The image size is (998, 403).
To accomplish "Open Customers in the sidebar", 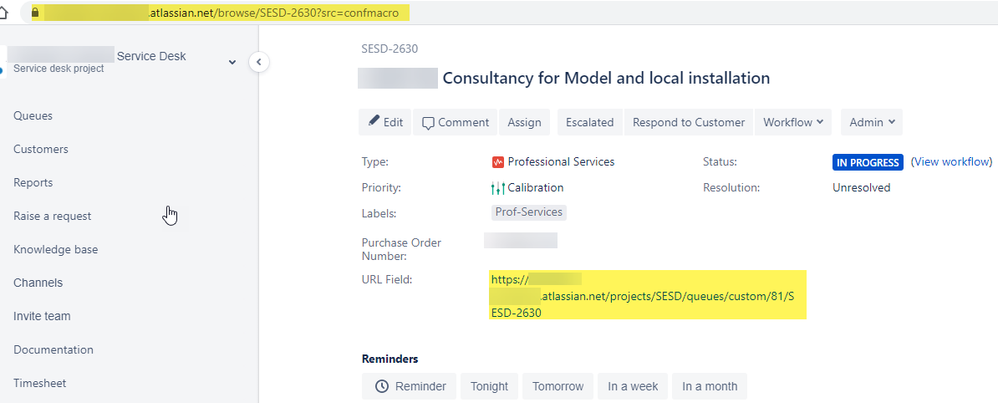I will [41, 149].
